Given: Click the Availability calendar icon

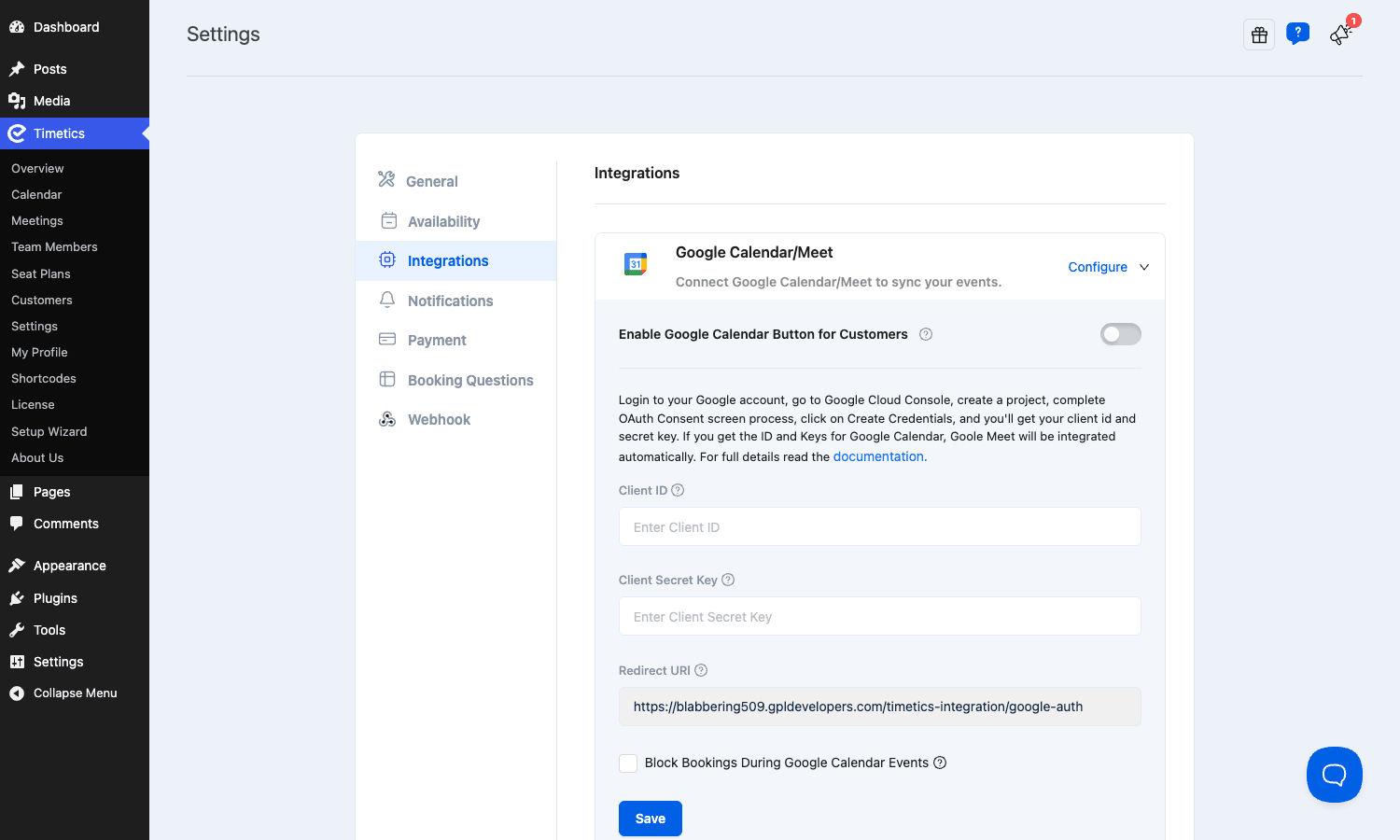Looking at the screenshot, I should pyautogui.click(x=388, y=220).
